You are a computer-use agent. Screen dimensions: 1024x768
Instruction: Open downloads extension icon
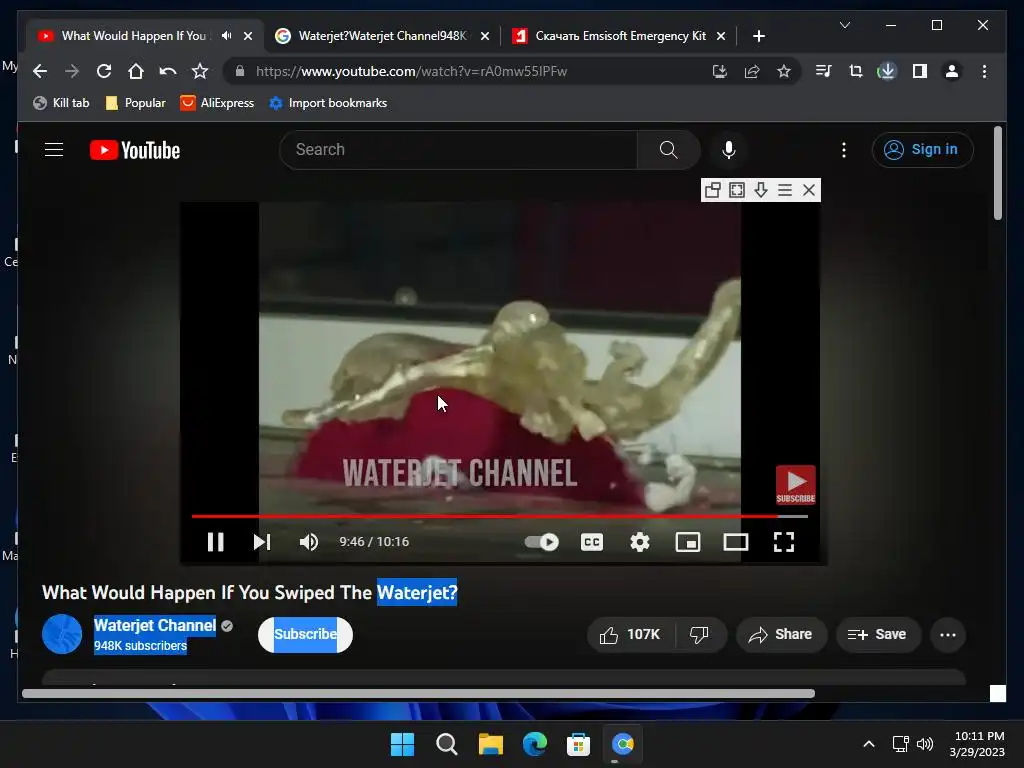[887, 71]
